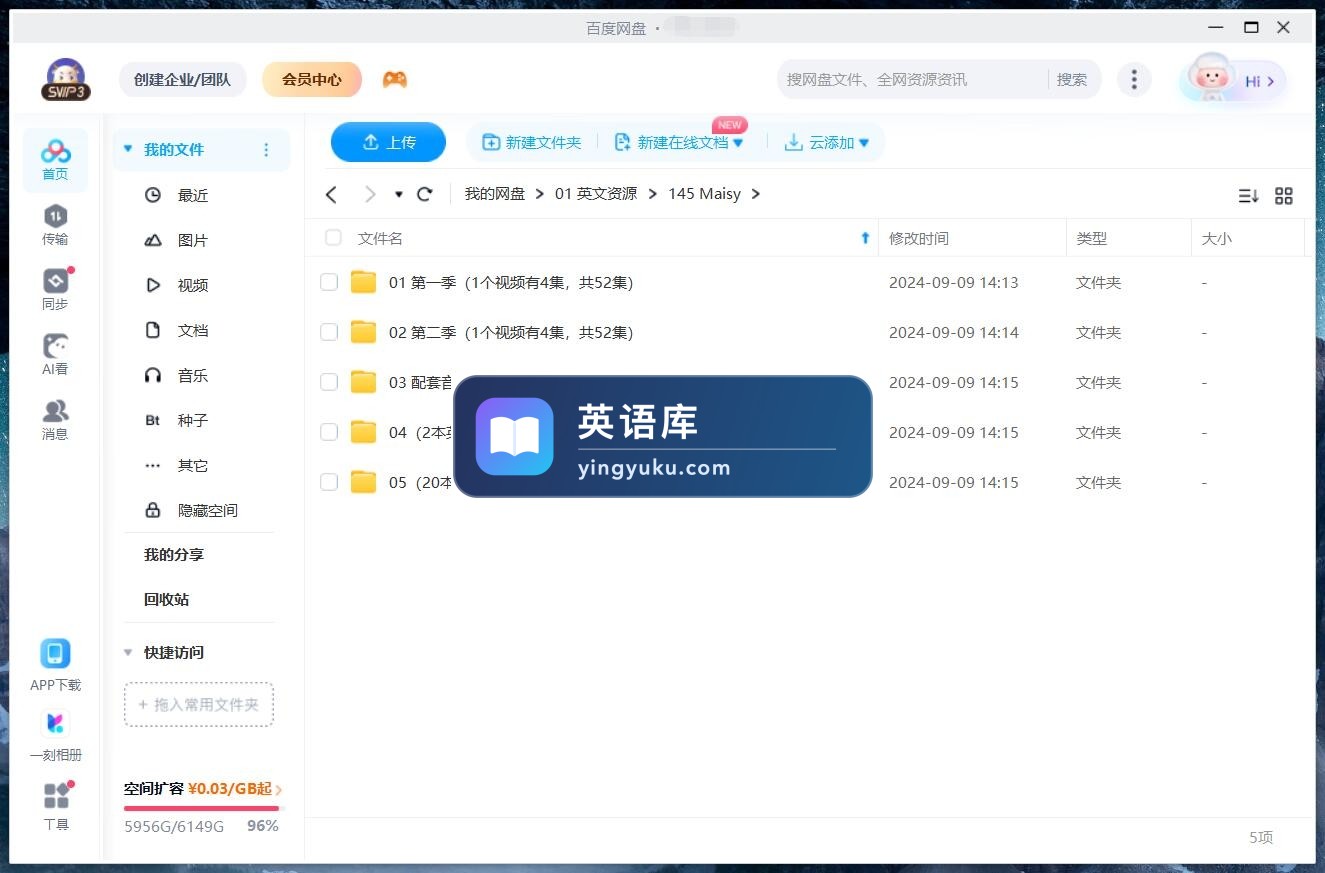Open 同步 sync section
Screen dimensions: 1325x873
pyautogui.click(x=55, y=290)
